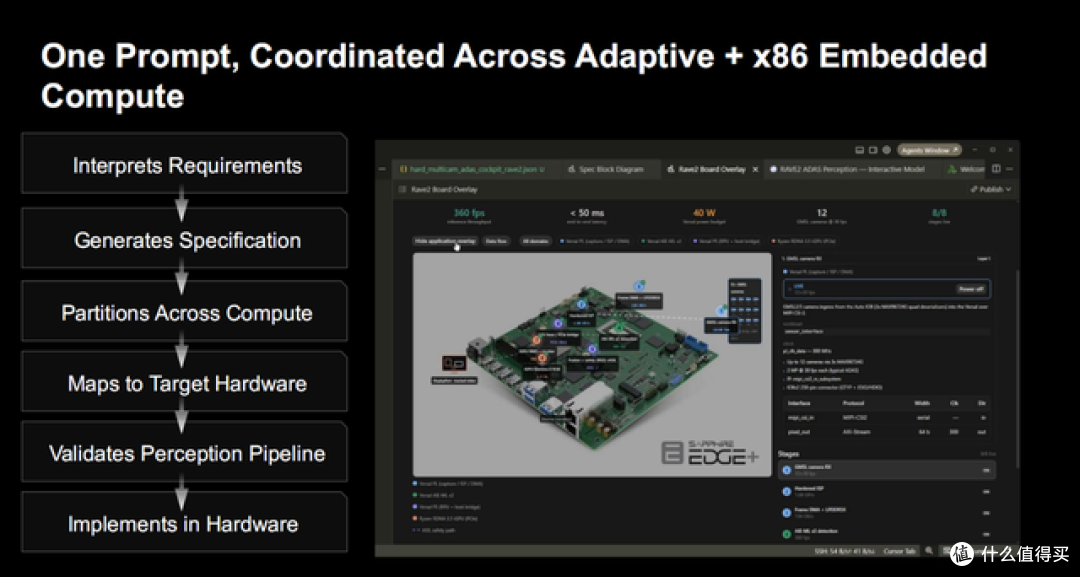The height and width of the screenshot is (577, 1080).
Task: Toggle on switch for AIE-ML v2 detection
Action: click(x=986, y=534)
